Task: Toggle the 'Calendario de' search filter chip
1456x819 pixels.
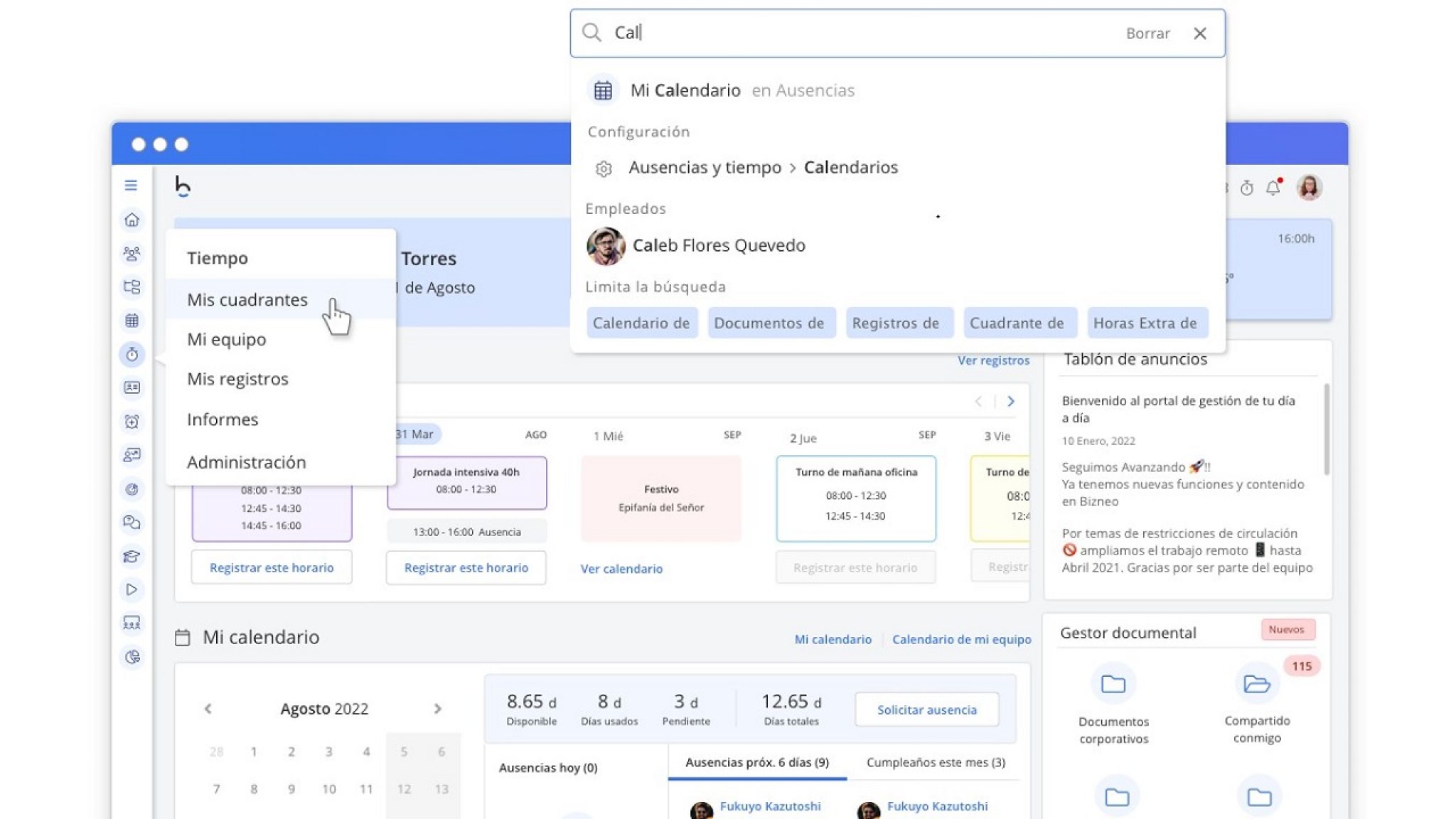Action: [x=641, y=322]
